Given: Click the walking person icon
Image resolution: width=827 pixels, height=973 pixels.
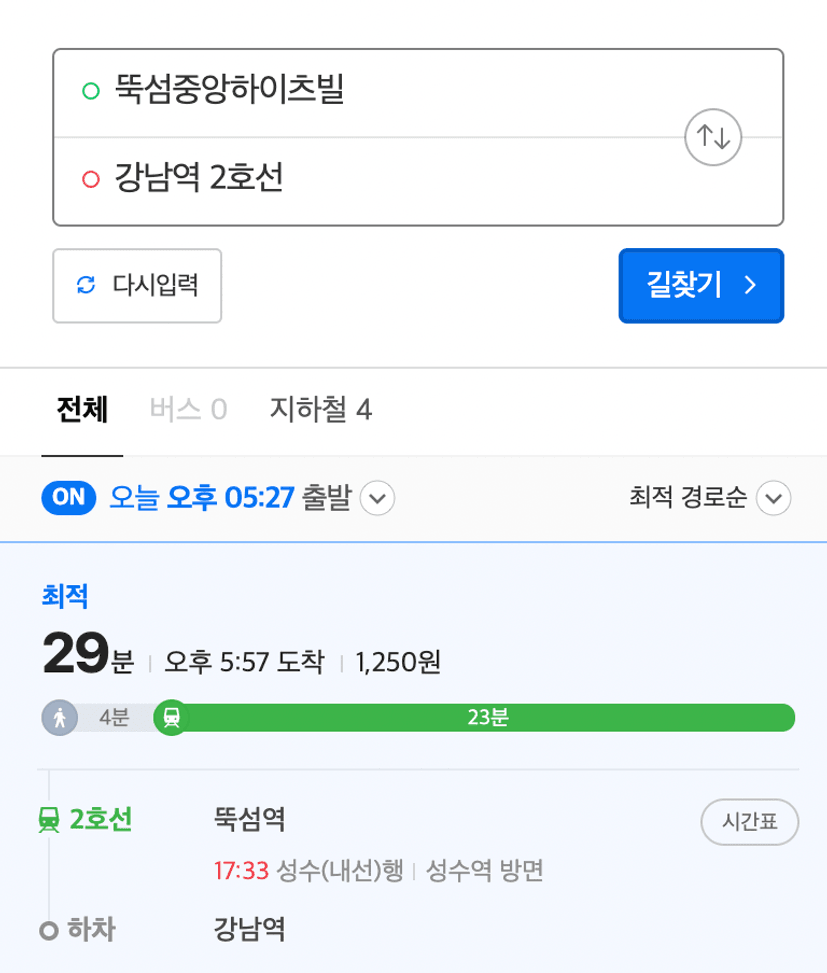Looking at the screenshot, I should coord(60,718).
